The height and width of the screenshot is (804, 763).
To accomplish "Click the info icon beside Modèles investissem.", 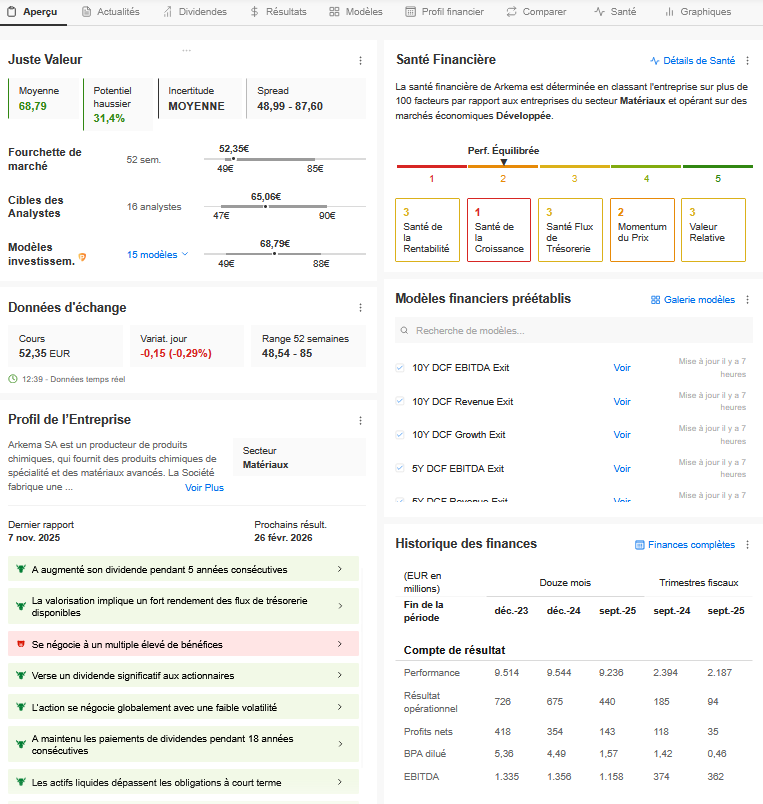I will pos(82,257).
